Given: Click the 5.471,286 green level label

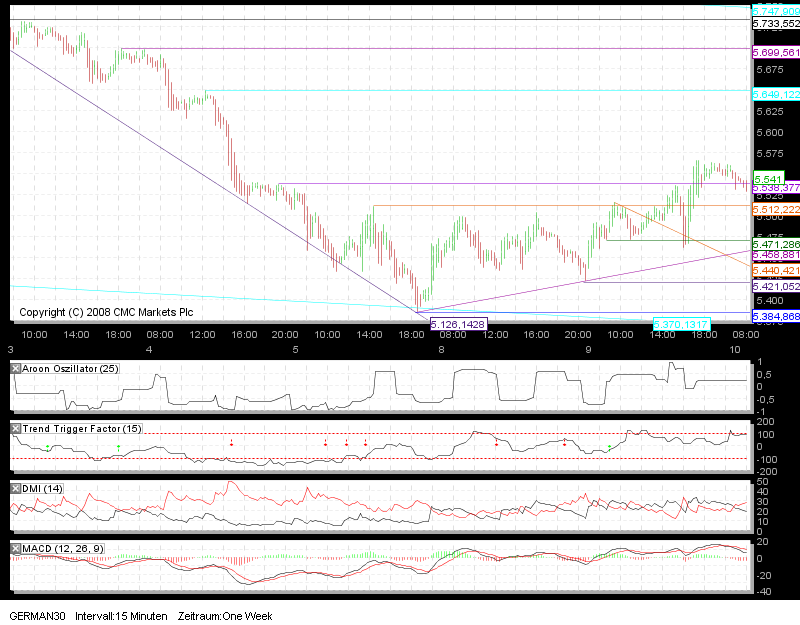Looking at the screenshot, I should [x=776, y=244].
